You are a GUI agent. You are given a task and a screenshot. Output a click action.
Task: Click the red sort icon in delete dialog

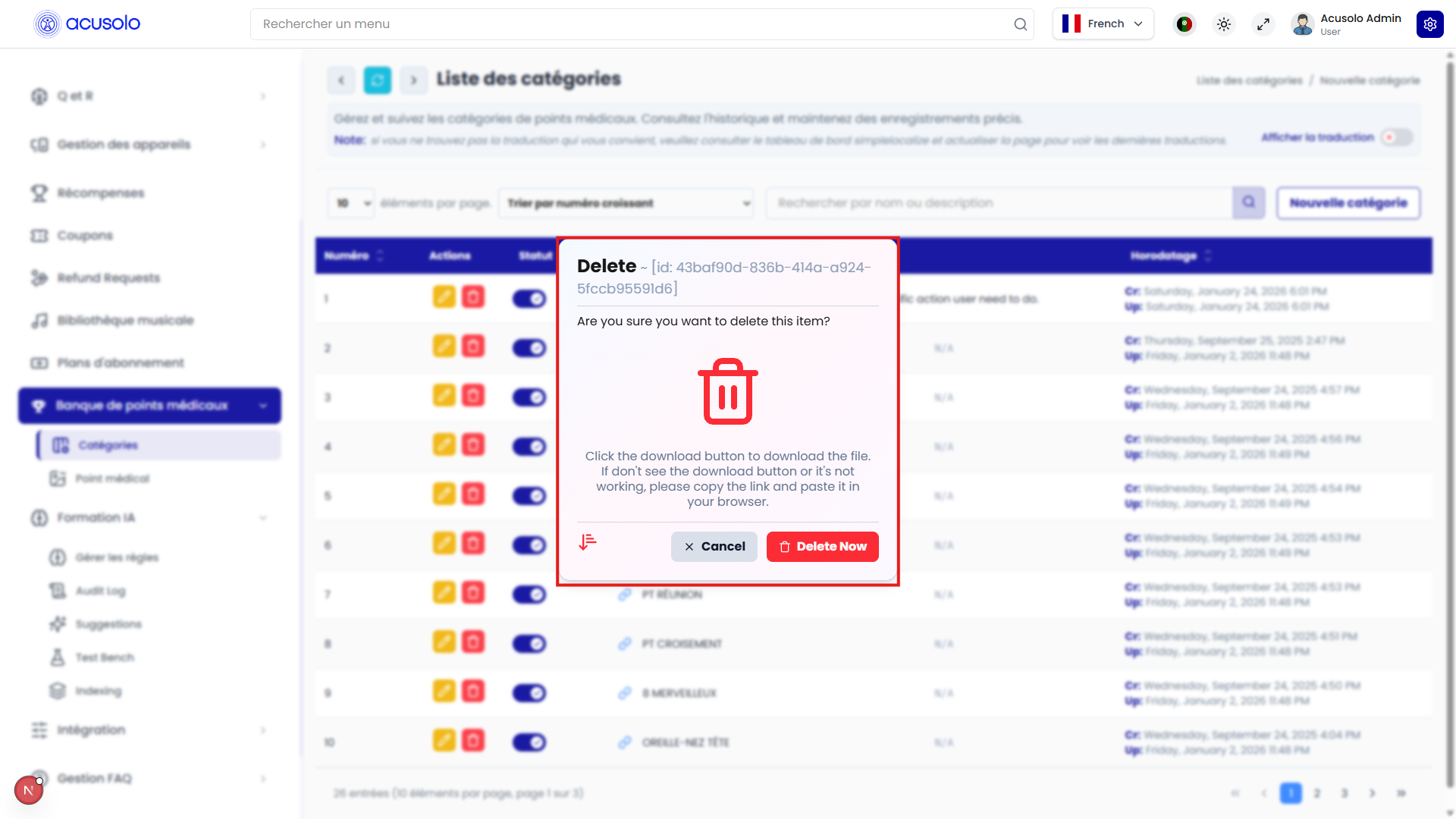click(588, 542)
